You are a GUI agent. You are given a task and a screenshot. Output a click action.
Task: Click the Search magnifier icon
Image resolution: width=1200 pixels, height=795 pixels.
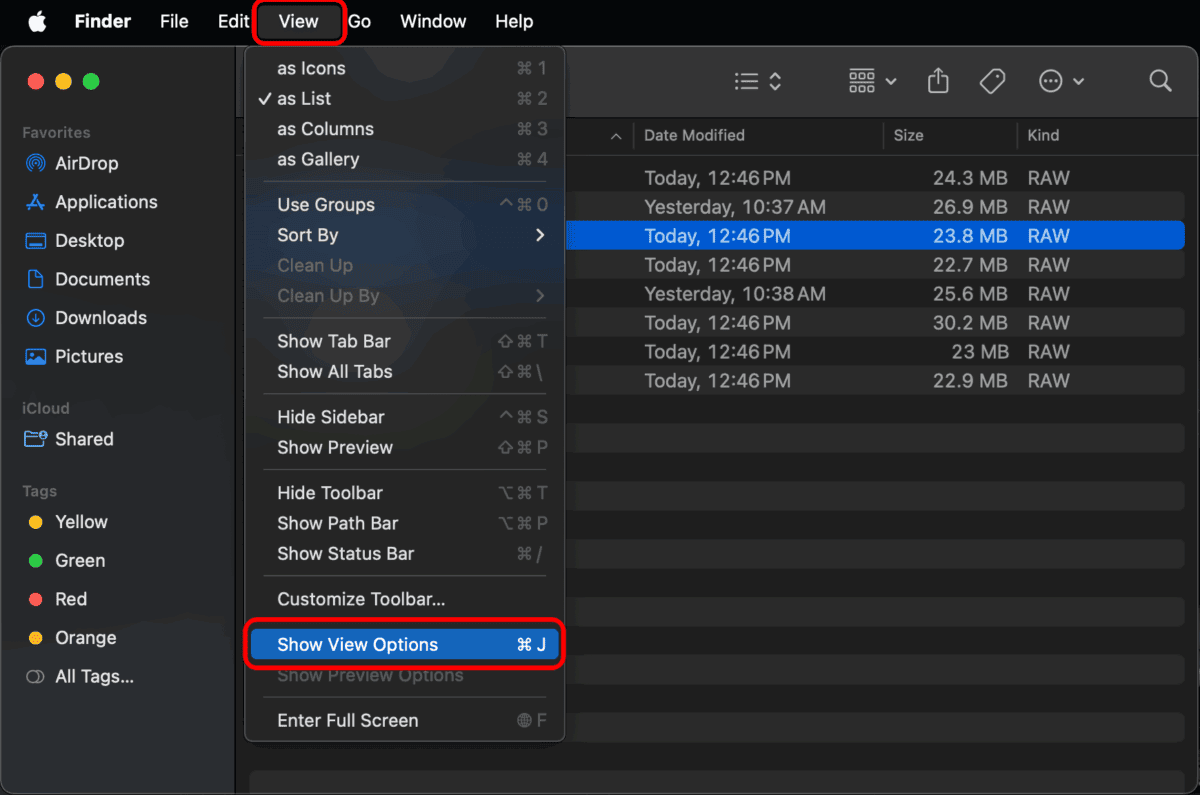(x=1160, y=81)
